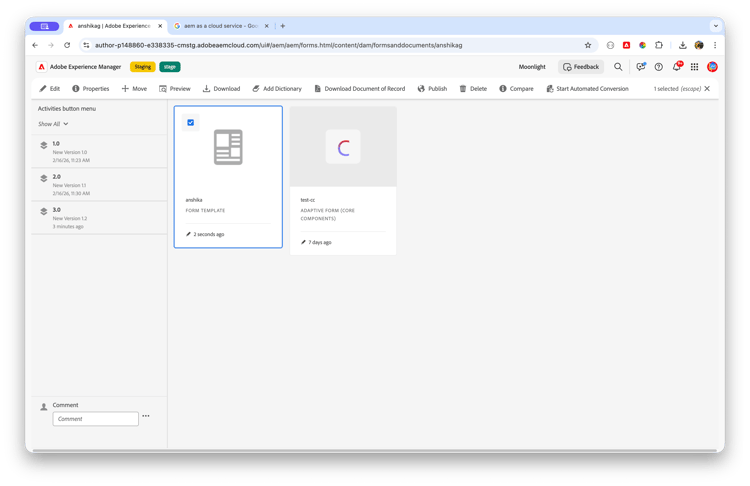The width and height of the screenshot is (750, 486).
Task: Click the purple tab group button
Action: tap(44, 26)
